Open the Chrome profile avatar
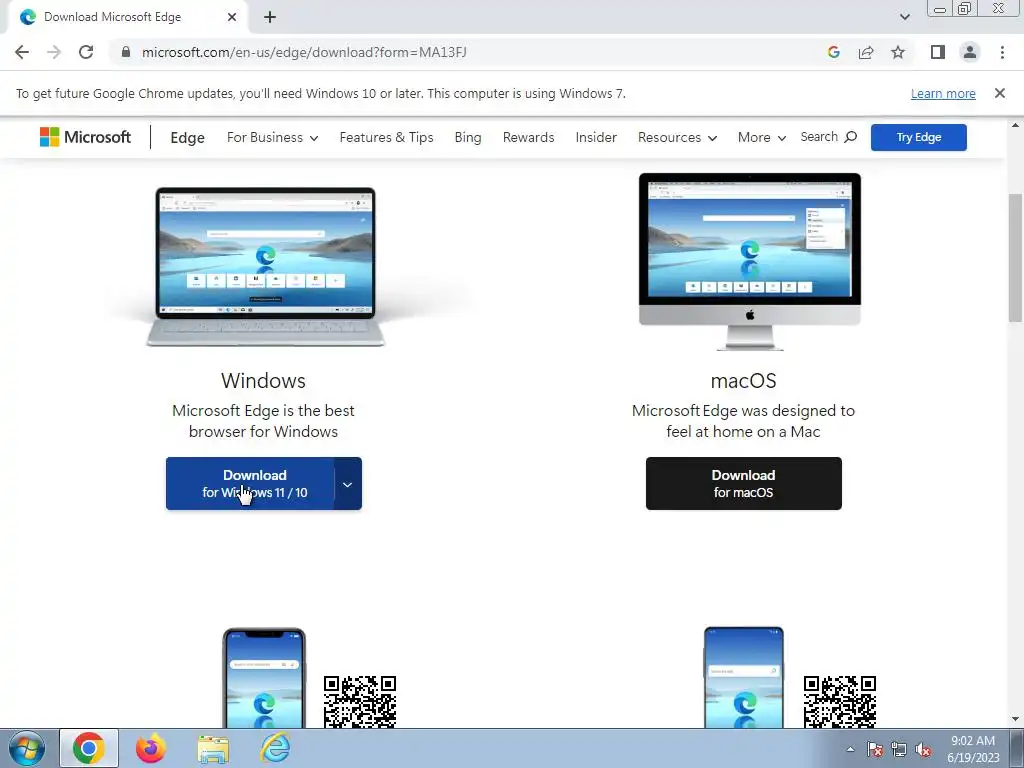Screen dimensions: 1024x768 pyautogui.click(x=970, y=52)
